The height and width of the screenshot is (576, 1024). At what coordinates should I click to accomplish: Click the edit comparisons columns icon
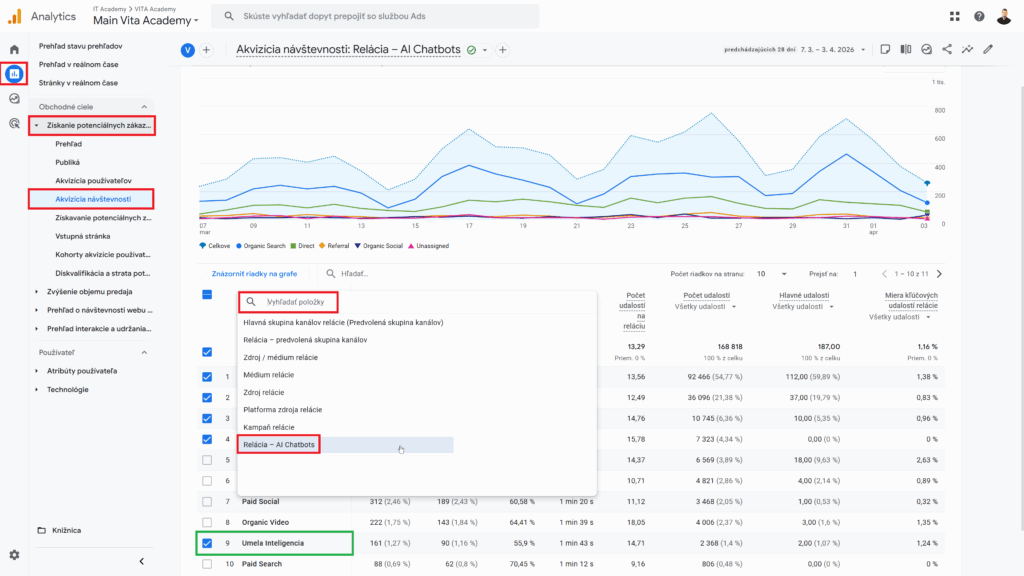point(906,50)
